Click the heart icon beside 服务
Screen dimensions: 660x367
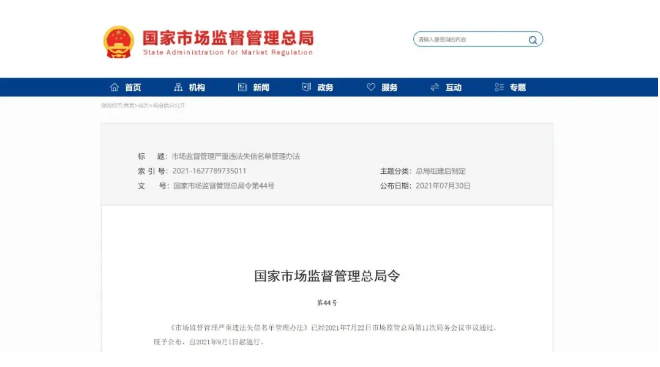tap(371, 87)
